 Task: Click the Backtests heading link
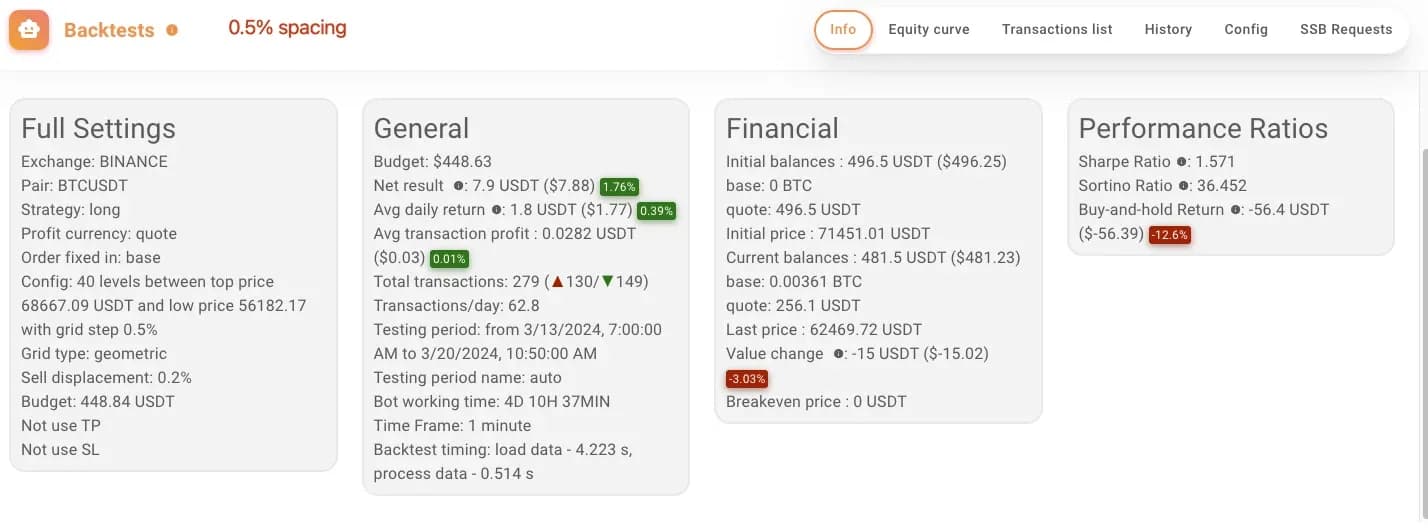[x=109, y=30]
